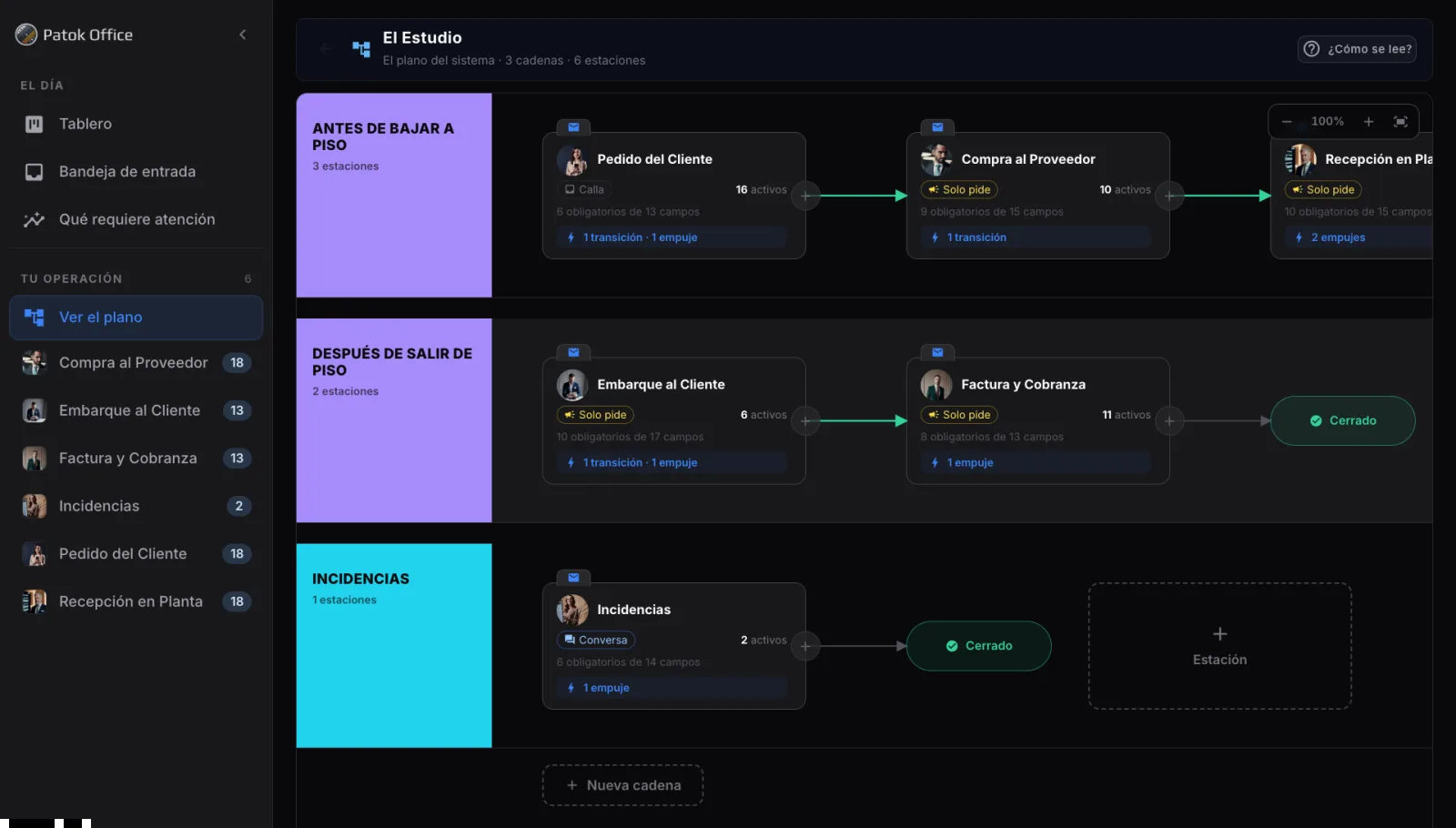Click the Conversa badge on Incidencias
Image resolution: width=1456 pixels, height=828 pixels.
coord(596,640)
